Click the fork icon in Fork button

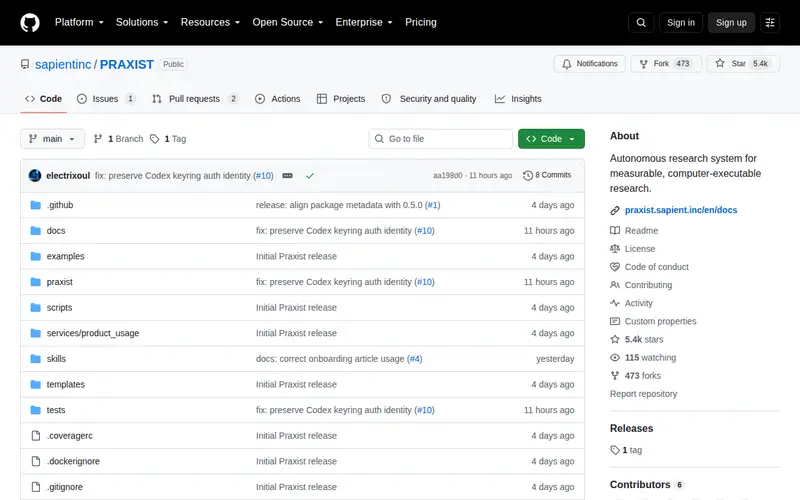[644, 64]
